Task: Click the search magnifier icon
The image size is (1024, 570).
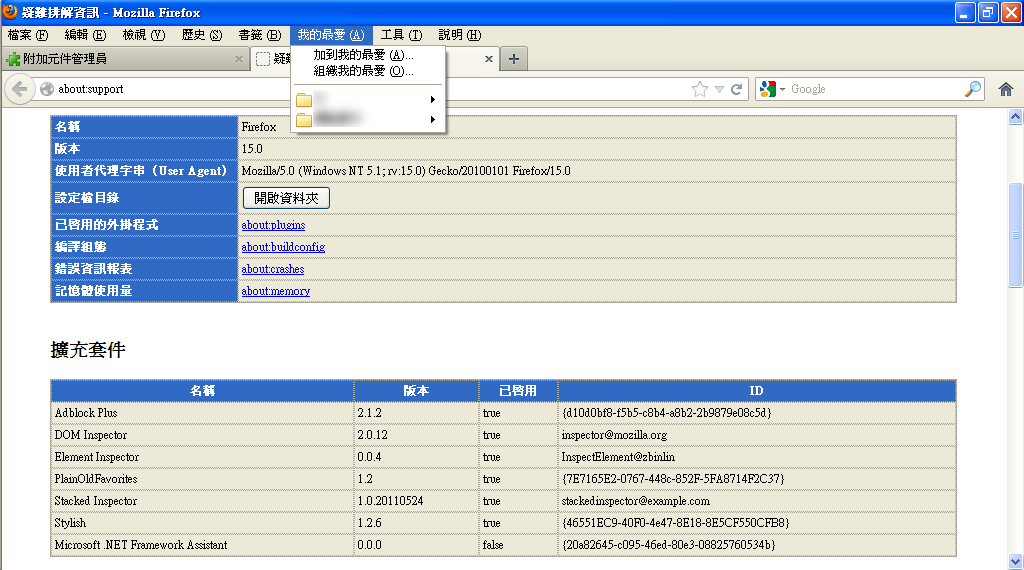Action: point(972,89)
